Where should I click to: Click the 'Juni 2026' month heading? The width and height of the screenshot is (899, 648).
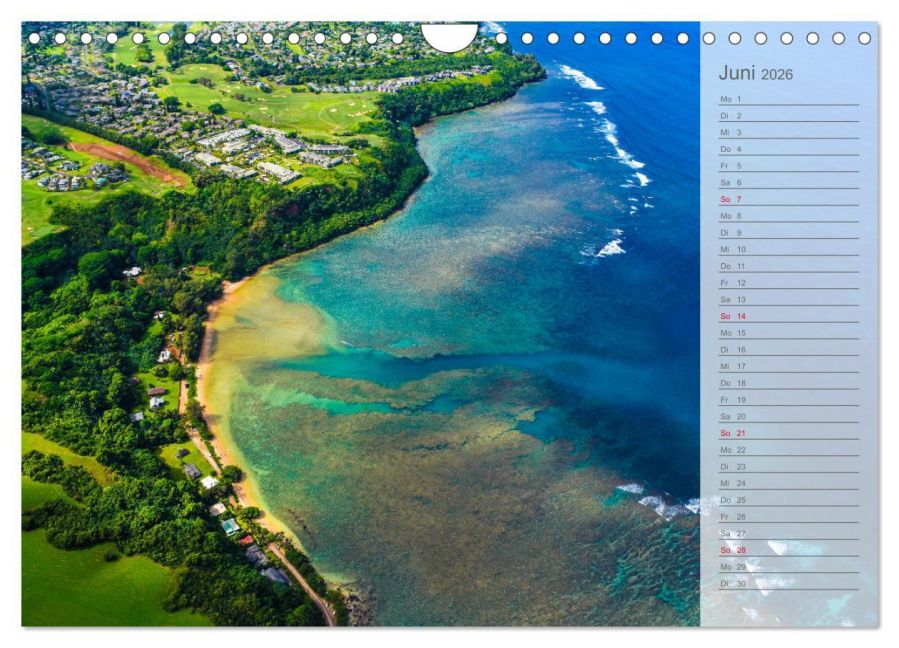click(x=755, y=73)
